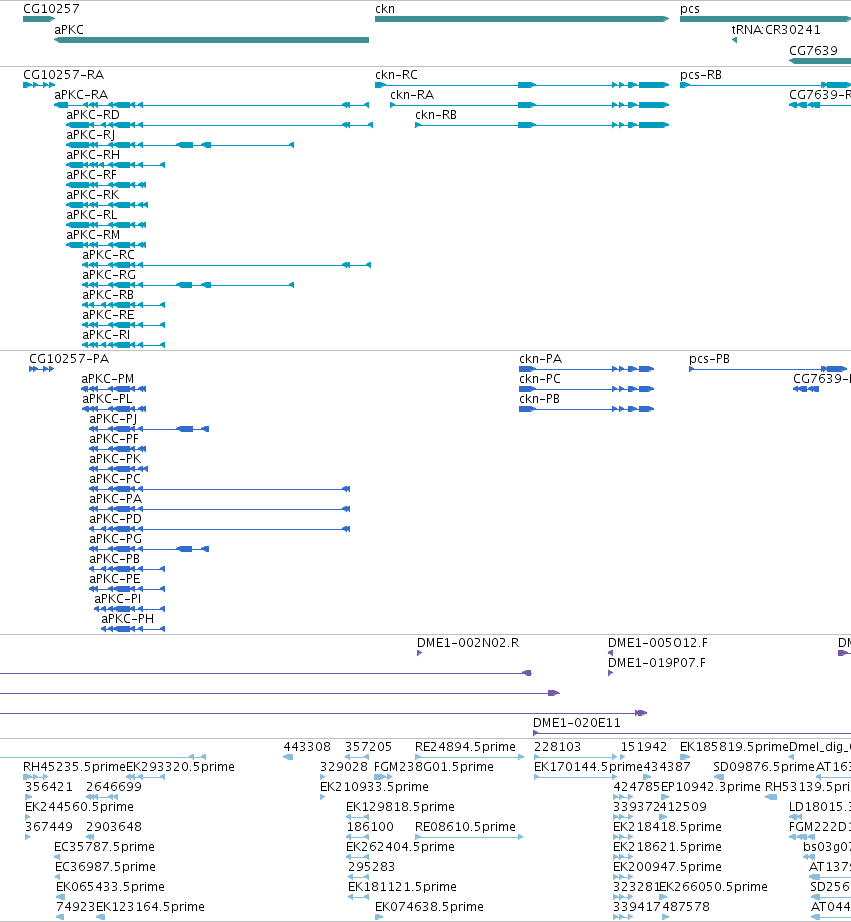
Task: Choose the aPKC-RJ transcript
Action: [91, 135]
